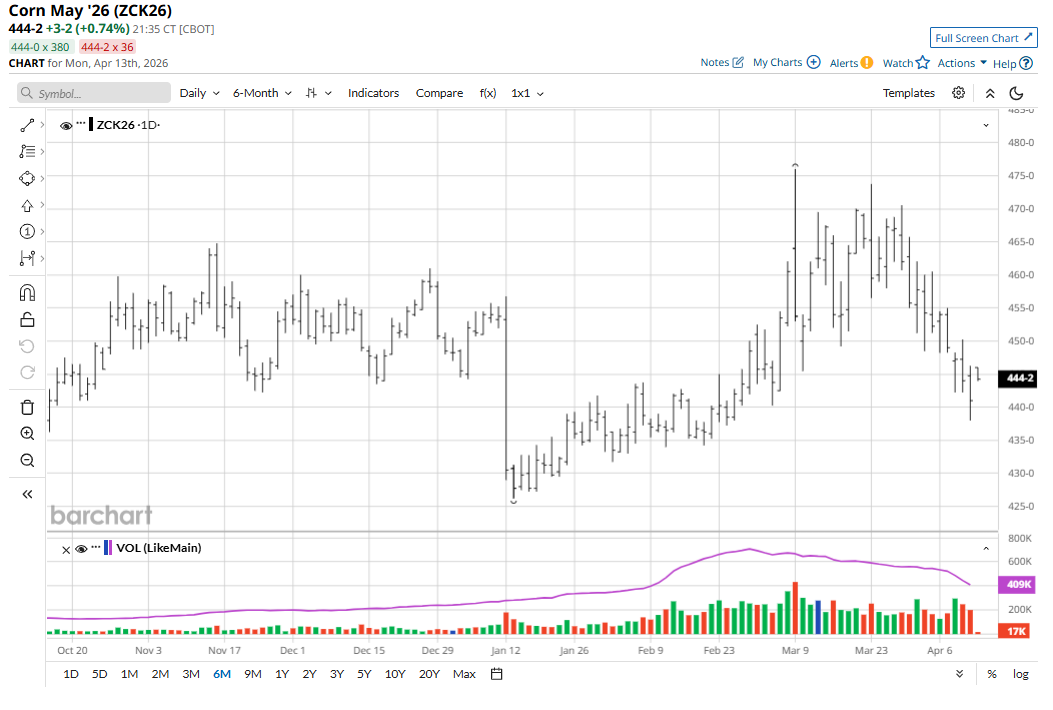Screen dimensions: 1053x710
Task: Click the zoom out magnifier icon
Action: tap(27, 461)
